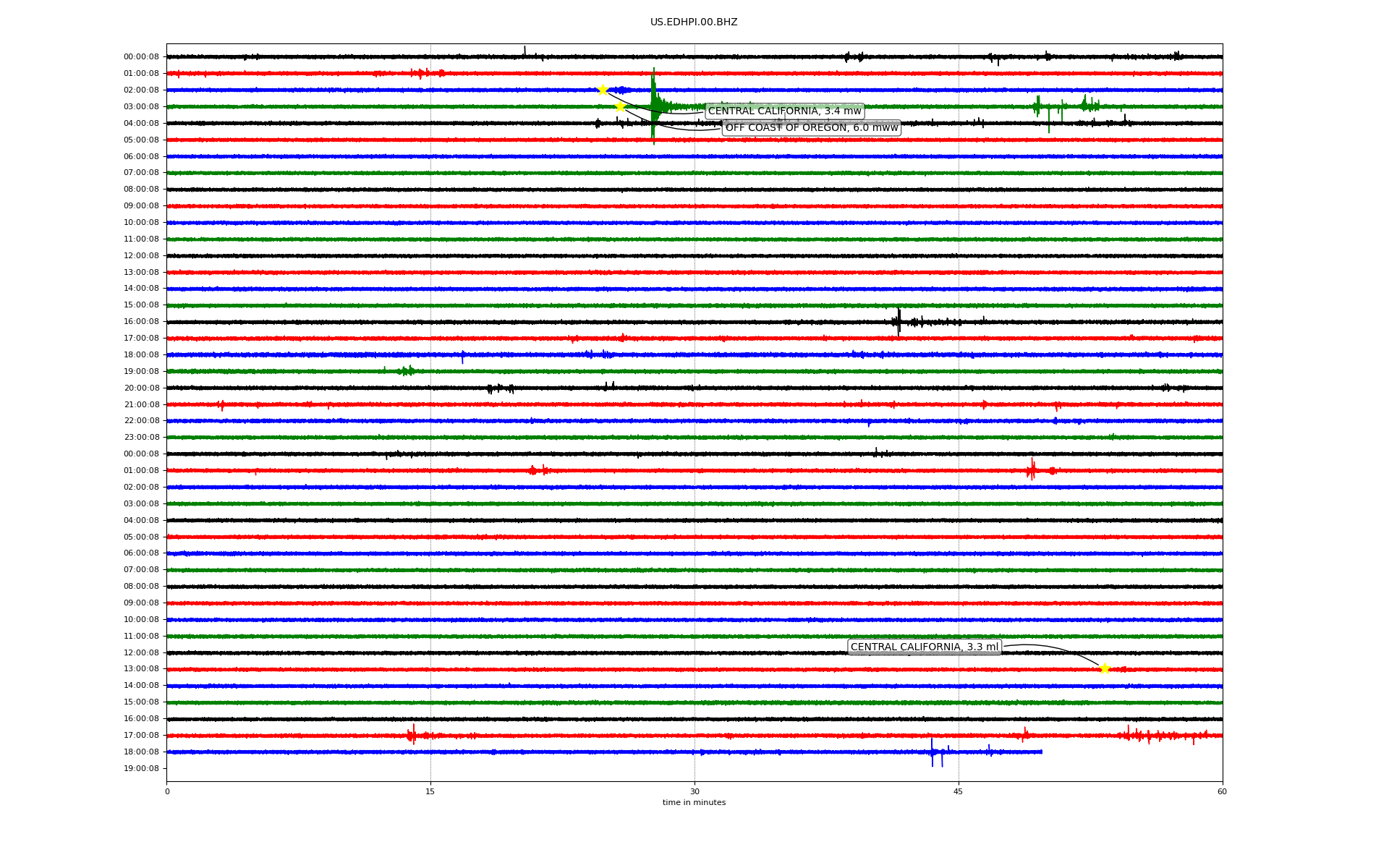Click the yellow star on the 13:00:08 red trace
The height and width of the screenshot is (868, 1389).
pos(1104,668)
